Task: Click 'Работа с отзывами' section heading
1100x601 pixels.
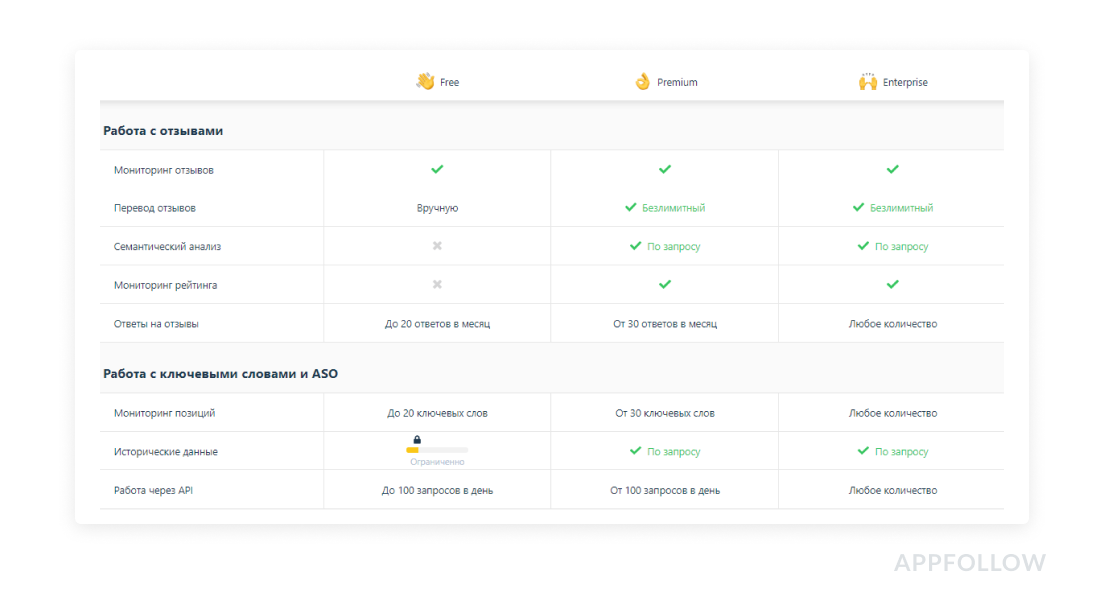Action: 163,130
